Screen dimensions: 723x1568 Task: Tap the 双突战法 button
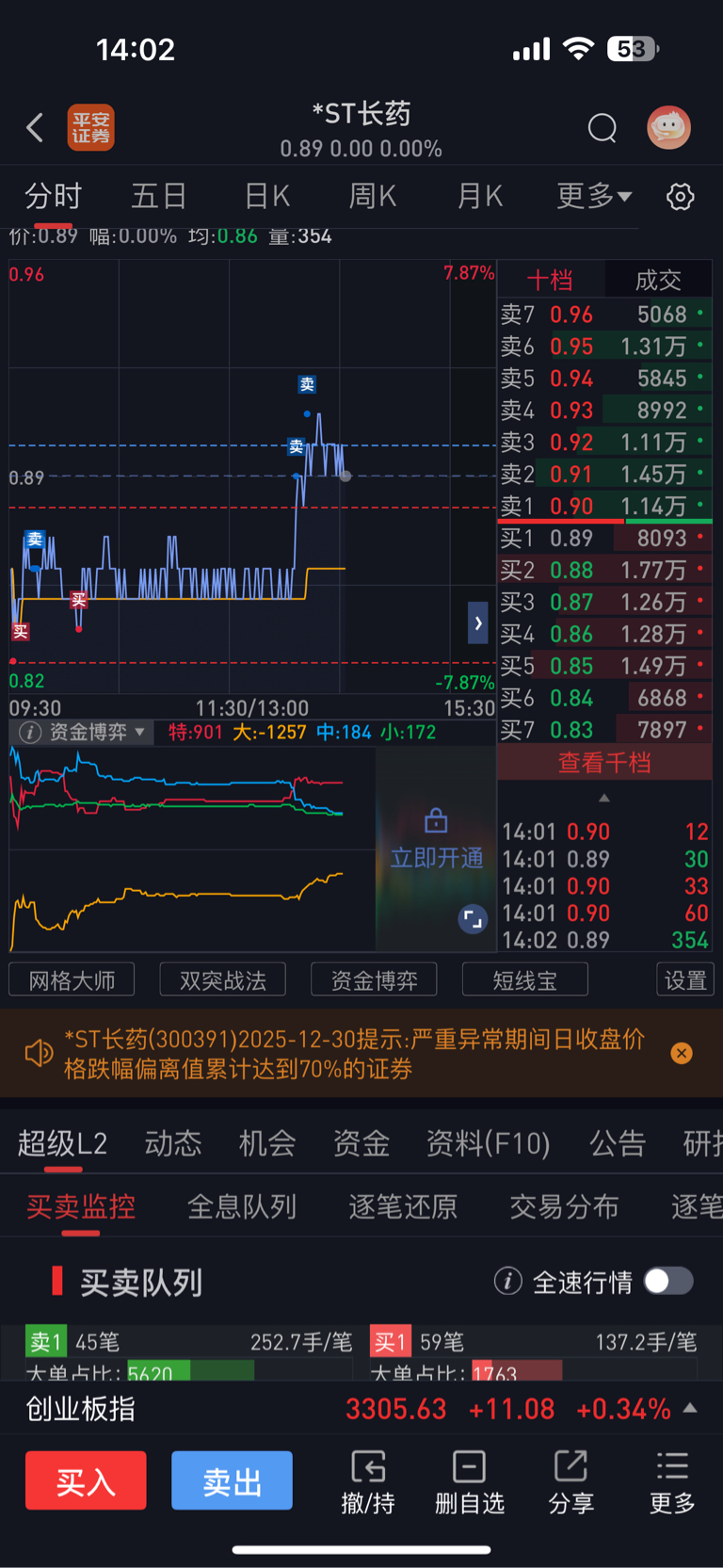[223, 980]
